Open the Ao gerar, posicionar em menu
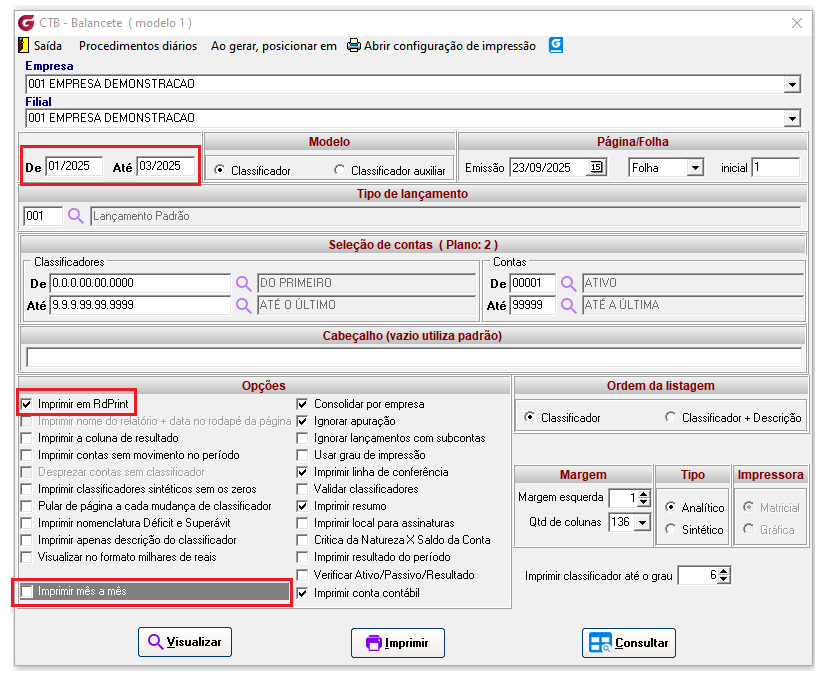 [274, 46]
